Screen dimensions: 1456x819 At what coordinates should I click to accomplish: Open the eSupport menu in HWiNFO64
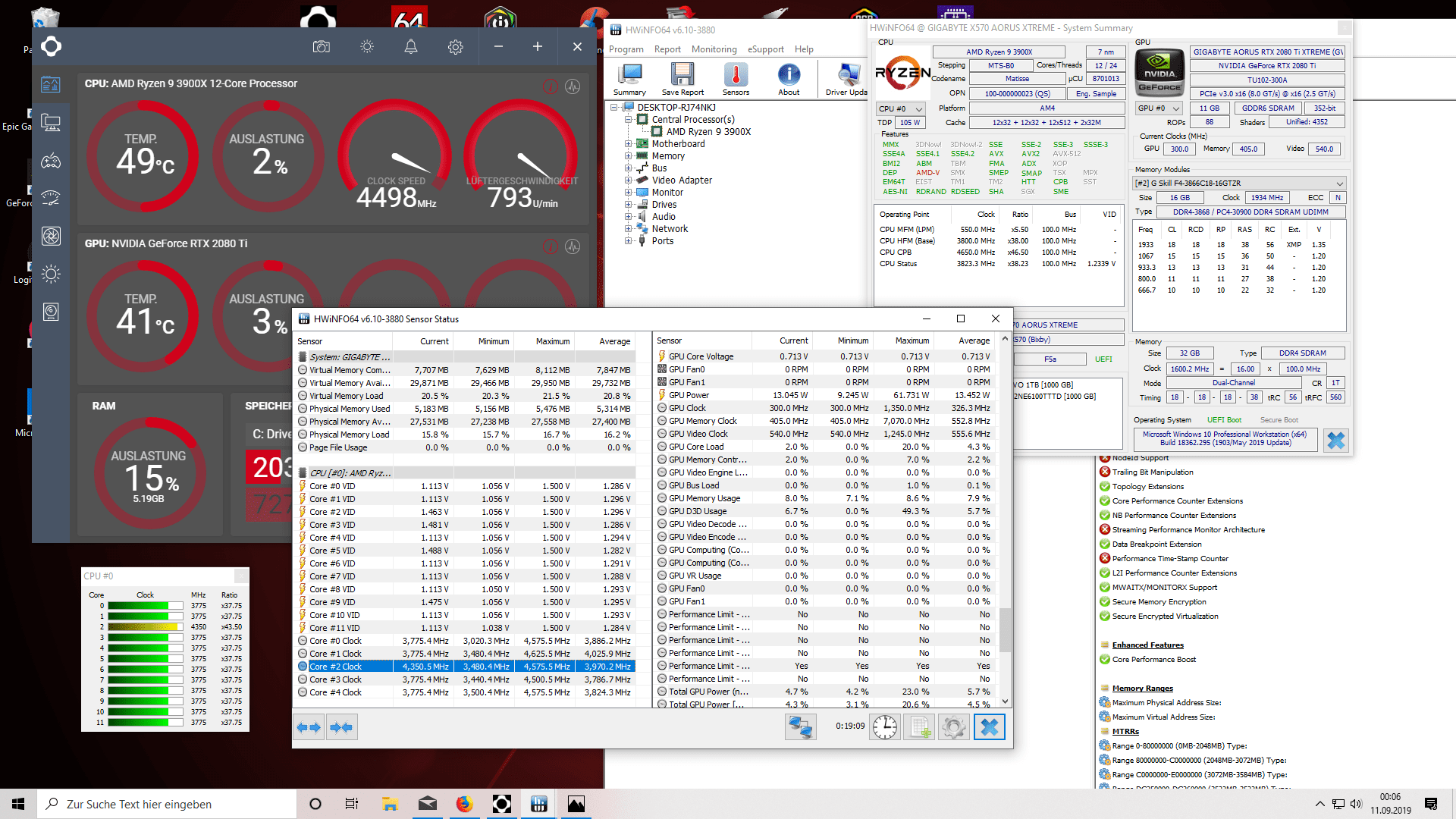pos(766,49)
